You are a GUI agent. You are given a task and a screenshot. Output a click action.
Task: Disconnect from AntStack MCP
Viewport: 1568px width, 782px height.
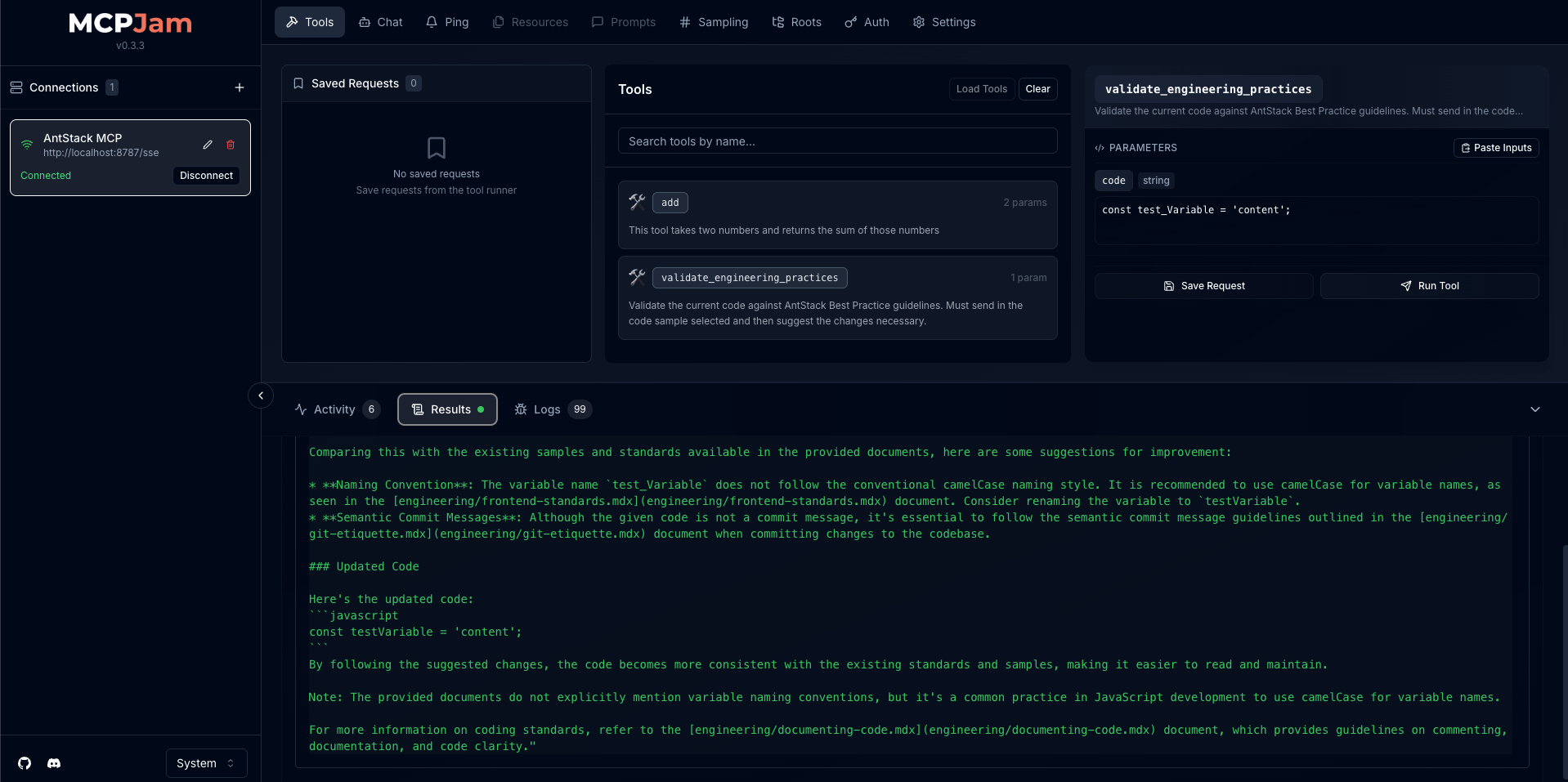205,175
